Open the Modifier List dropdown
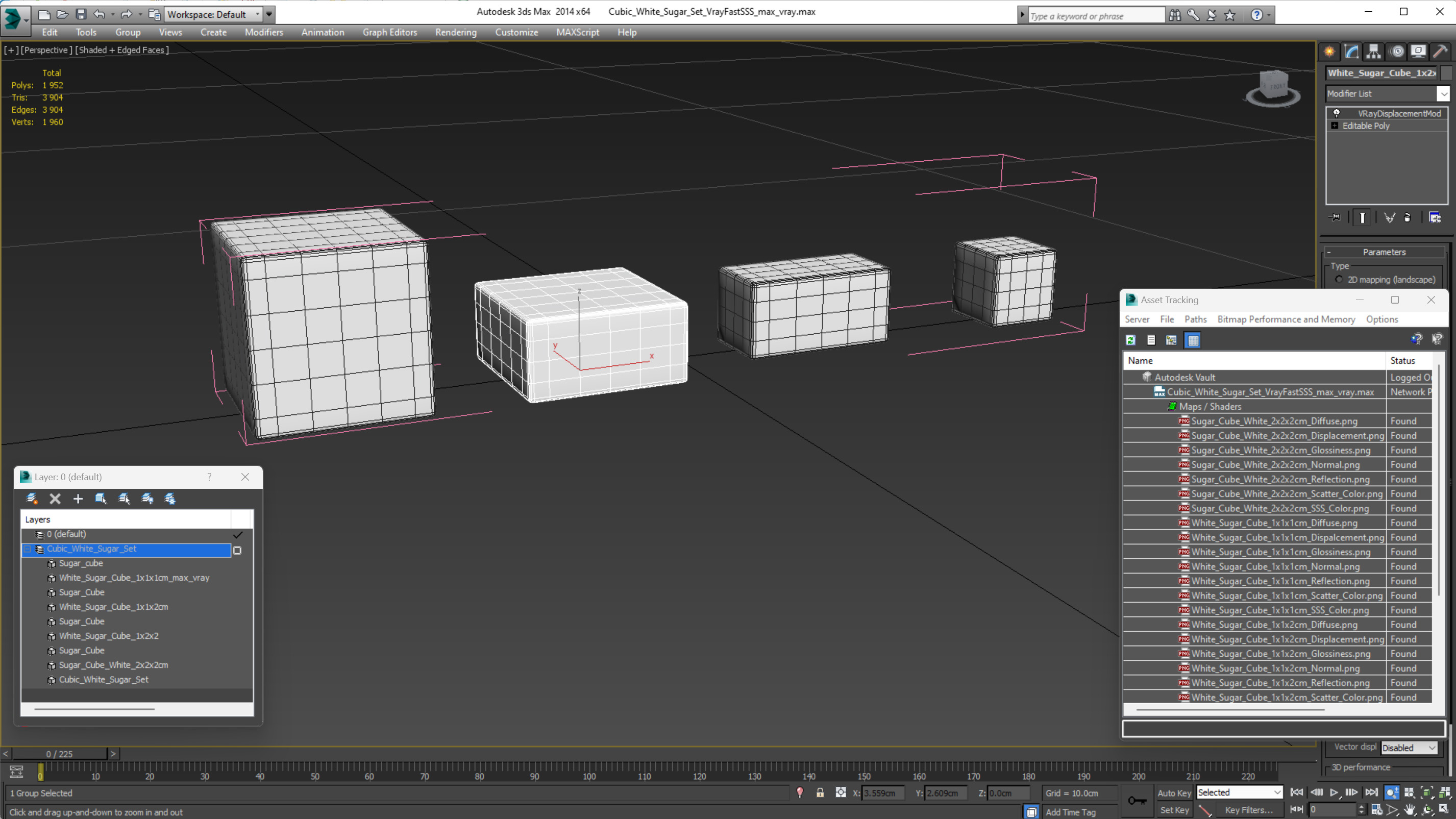Viewport: 1456px width, 819px height. pos(1387,93)
